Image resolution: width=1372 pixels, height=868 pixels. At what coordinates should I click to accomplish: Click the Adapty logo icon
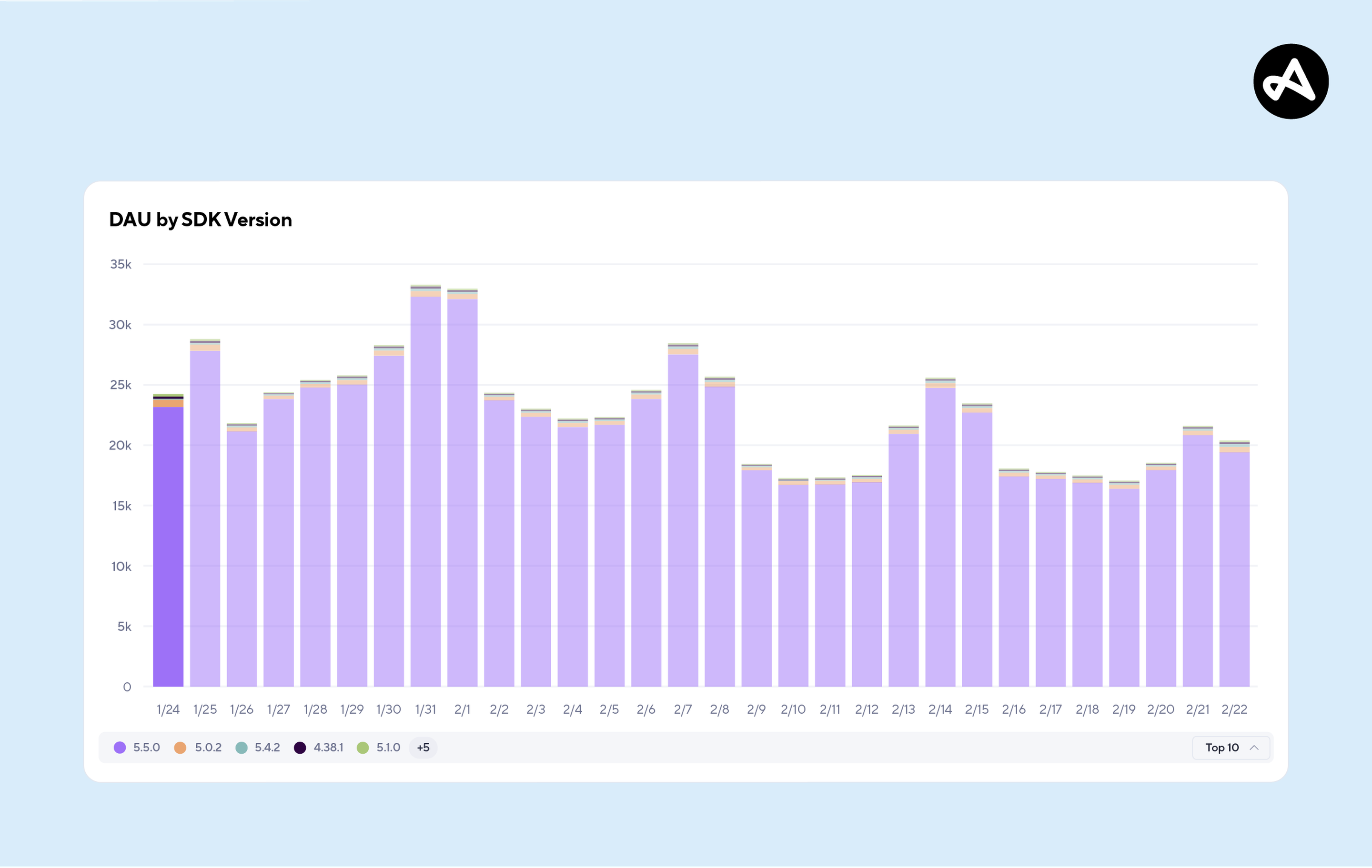1291,81
